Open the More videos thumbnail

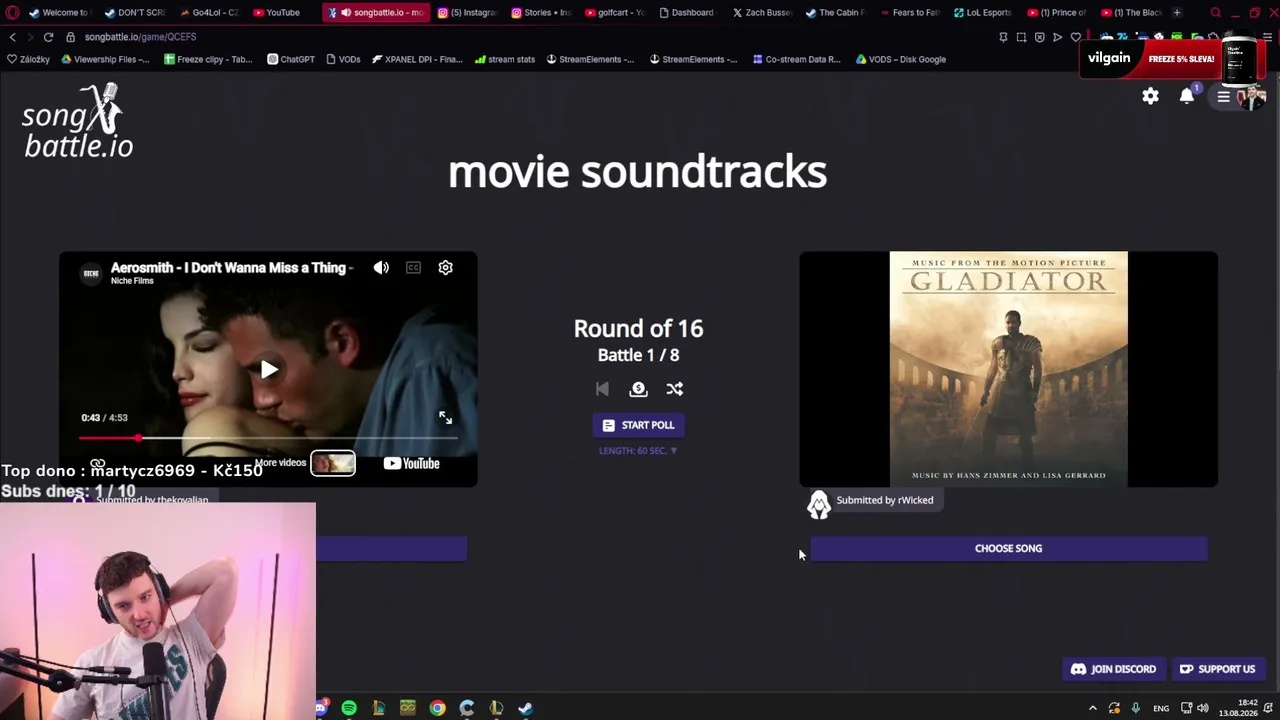[333, 463]
